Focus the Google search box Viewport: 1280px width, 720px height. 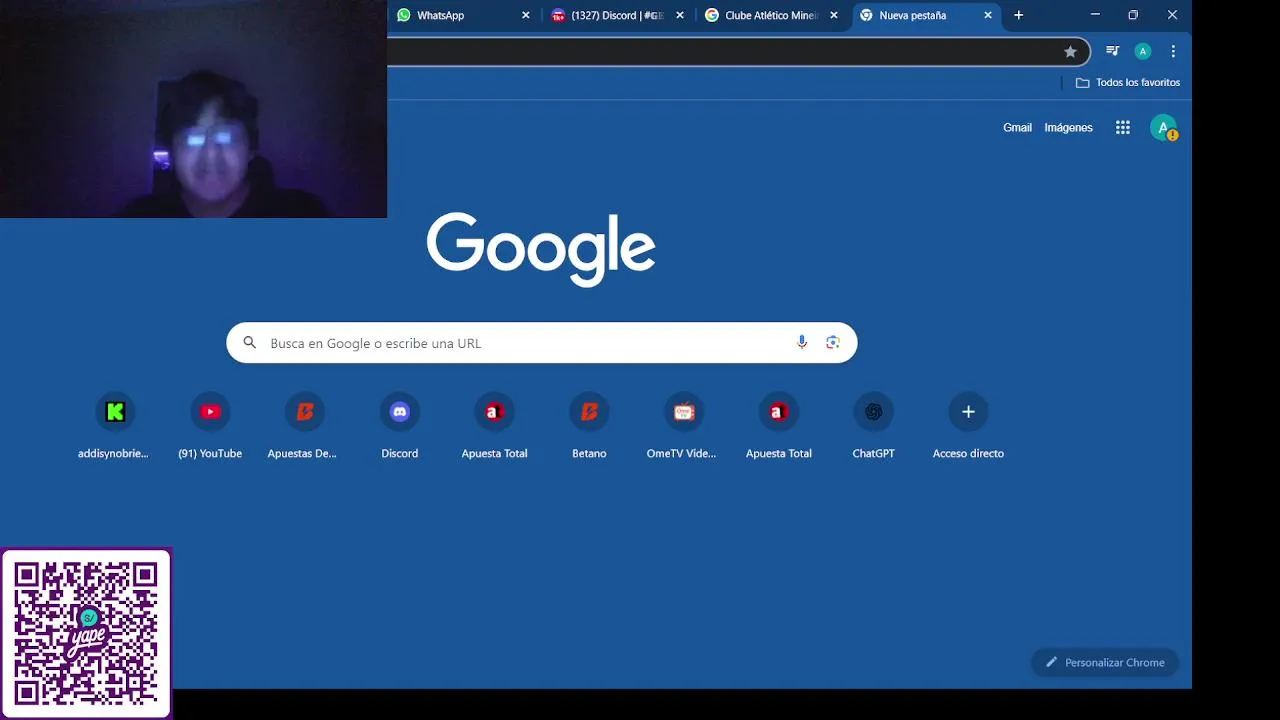[541, 342]
